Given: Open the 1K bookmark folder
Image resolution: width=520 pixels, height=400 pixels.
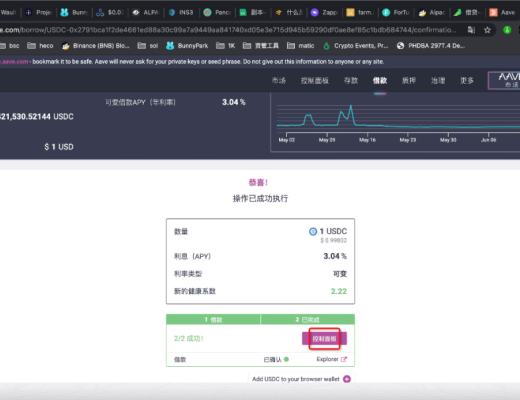Looking at the screenshot, I should (x=226, y=46).
